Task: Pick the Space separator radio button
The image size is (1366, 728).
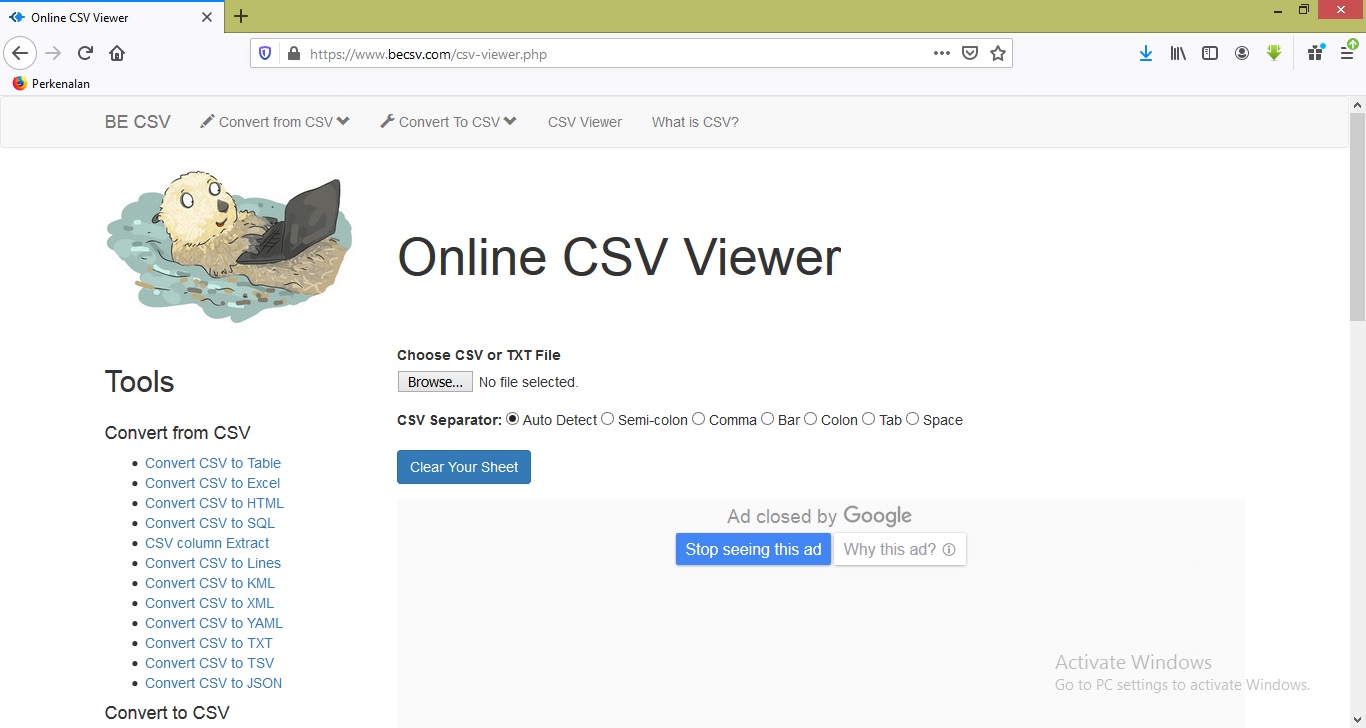Action: [x=912, y=419]
